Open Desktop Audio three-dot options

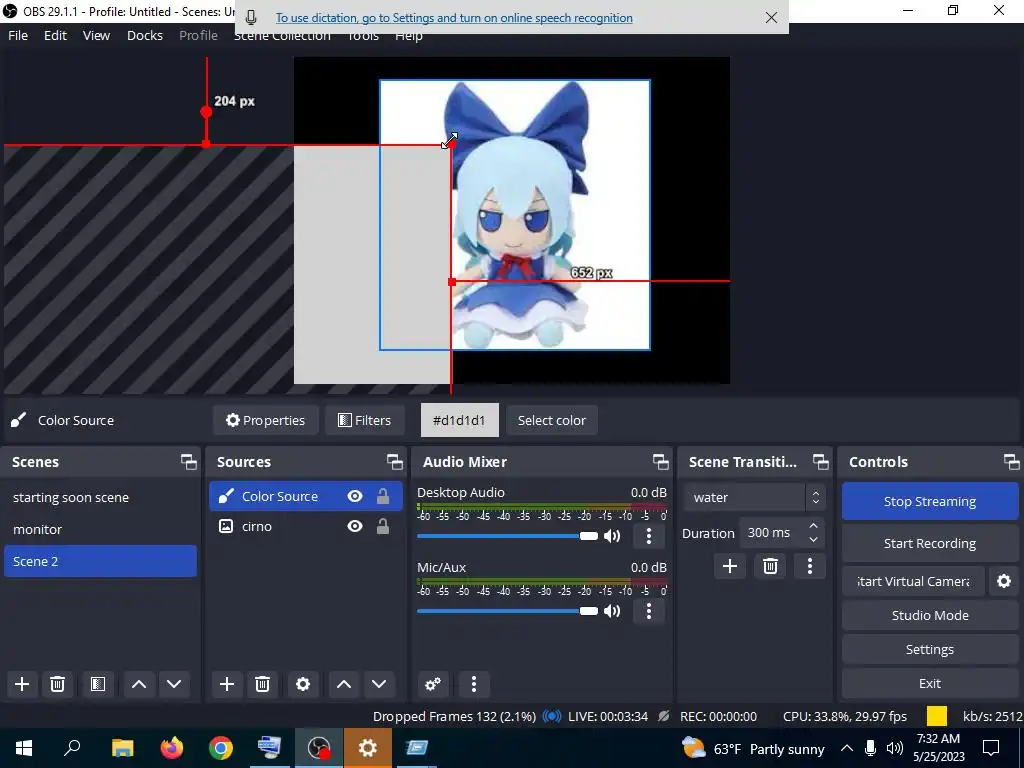(x=648, y=536)
